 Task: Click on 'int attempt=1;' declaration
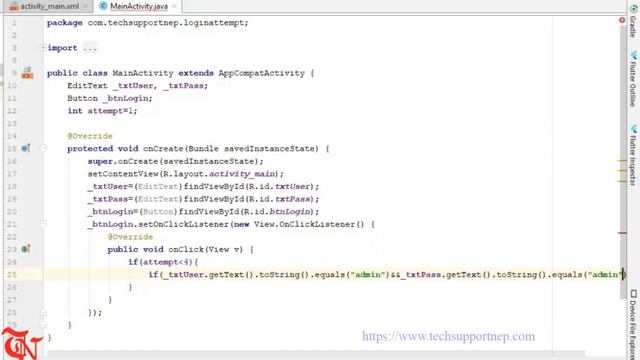pyautogui.click(x=102, y=111)
